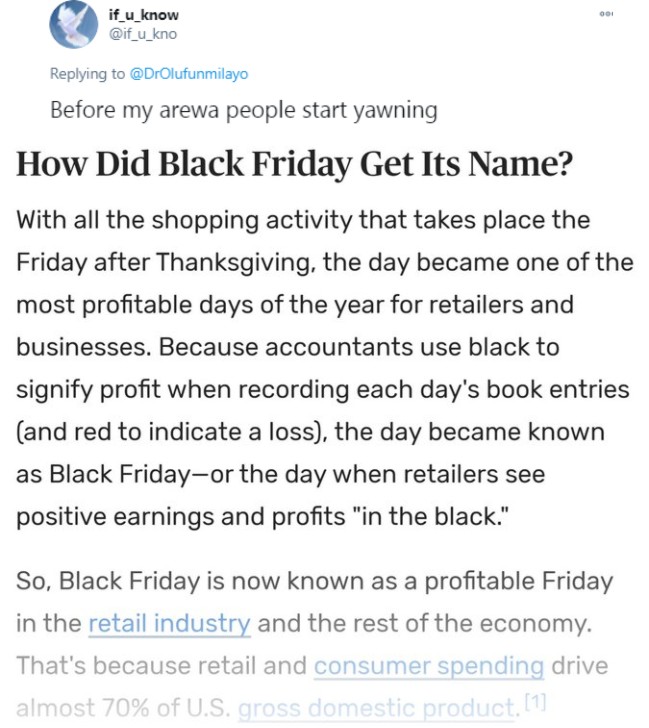Click the 'Replying to' label
The width and height of the screenshot is (649, 728).
point(87,74)
